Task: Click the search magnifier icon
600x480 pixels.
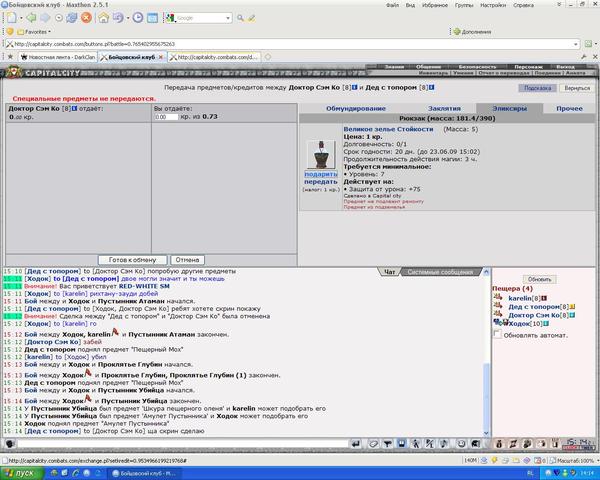Action: pyautogui.click(x=240, y=18)
